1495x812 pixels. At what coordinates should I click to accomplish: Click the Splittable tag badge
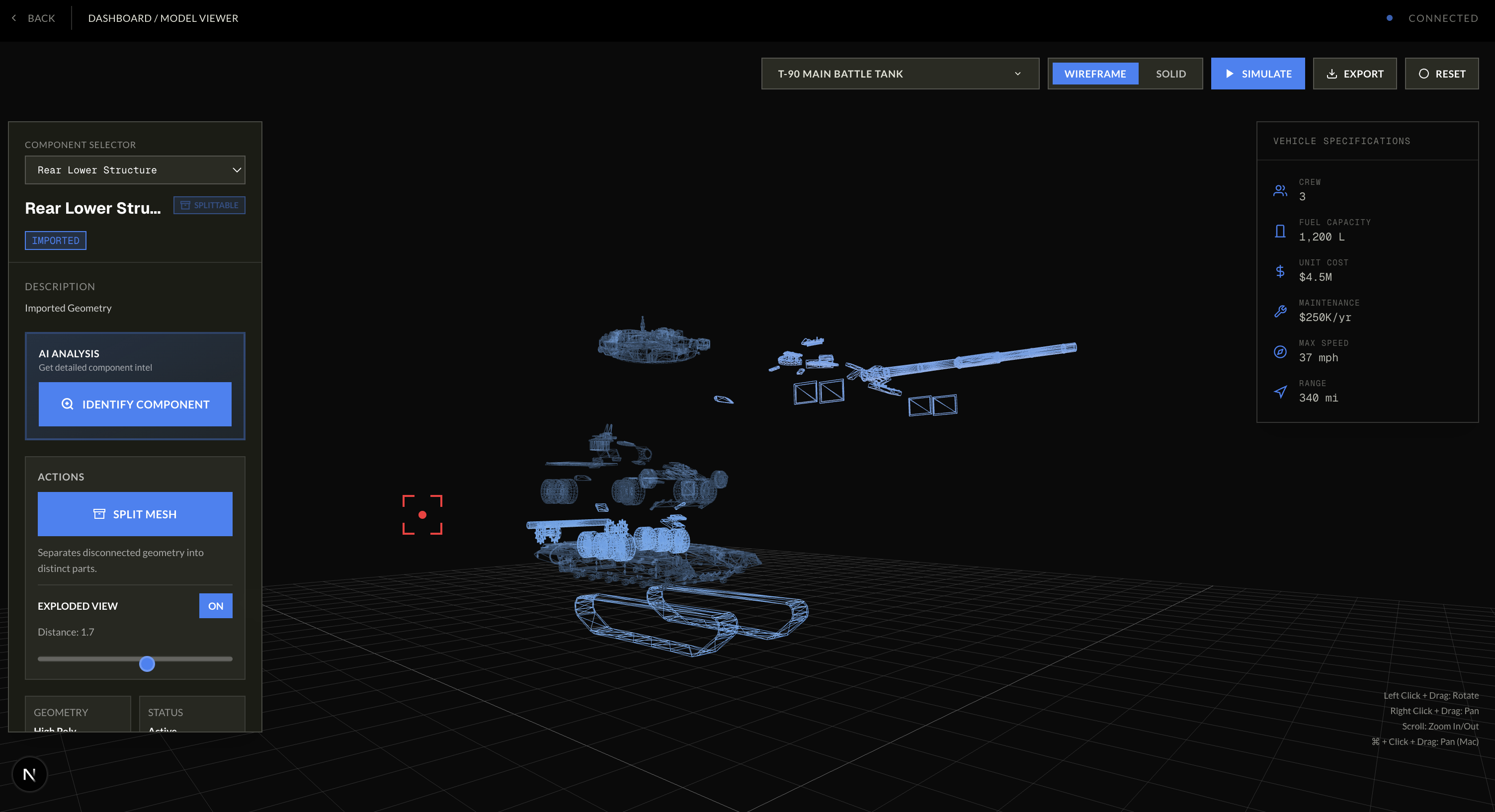click(210, 205)
